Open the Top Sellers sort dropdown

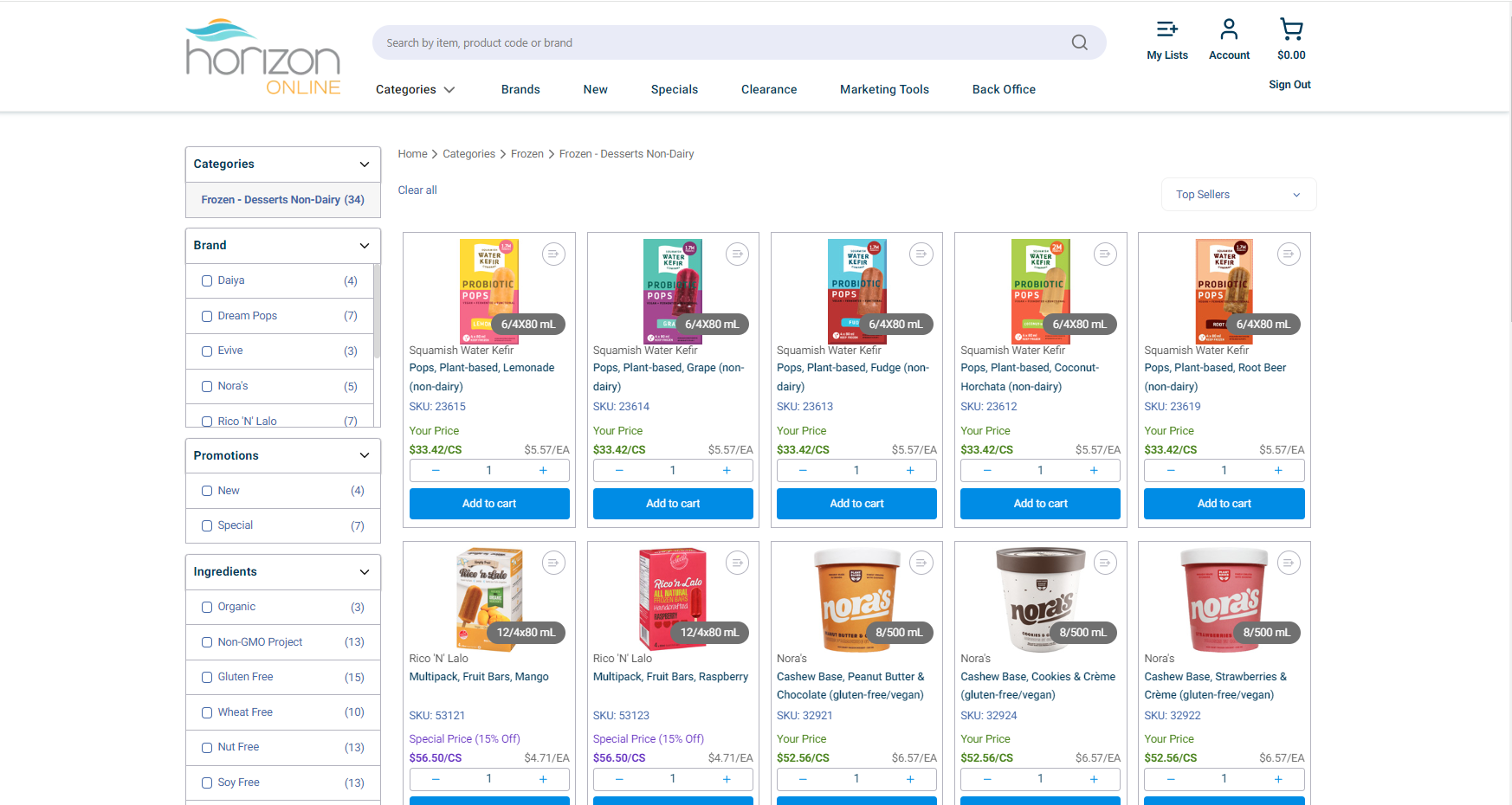pos(1238,194)
